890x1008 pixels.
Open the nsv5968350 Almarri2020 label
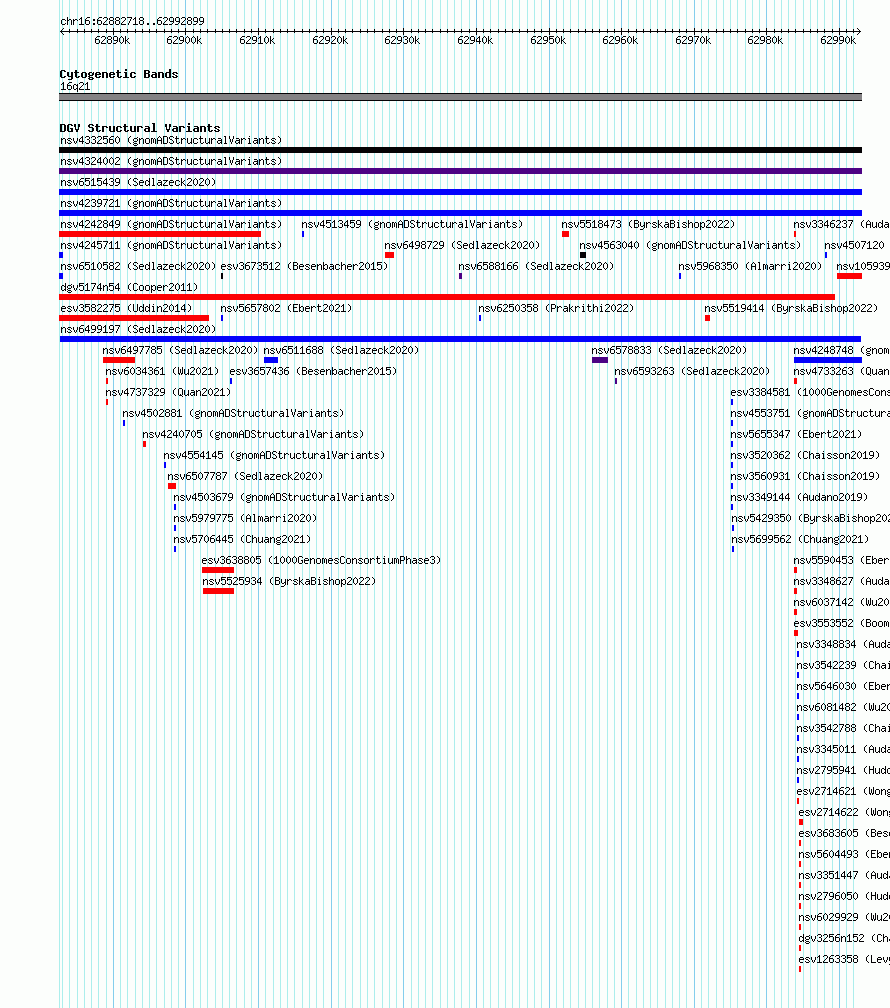[750, 266]
